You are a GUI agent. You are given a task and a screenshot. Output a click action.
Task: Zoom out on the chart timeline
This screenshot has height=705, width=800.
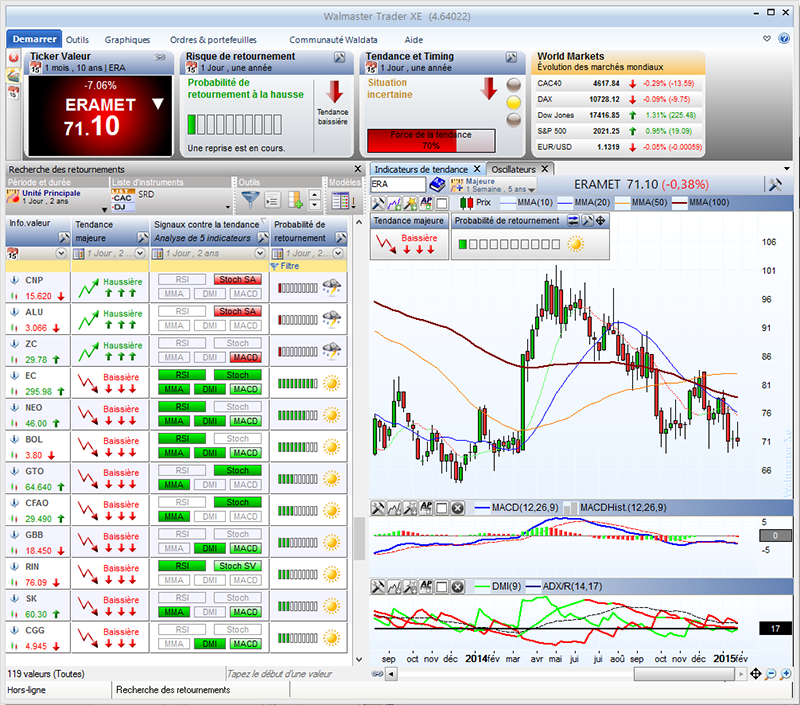tap(771, 674)
